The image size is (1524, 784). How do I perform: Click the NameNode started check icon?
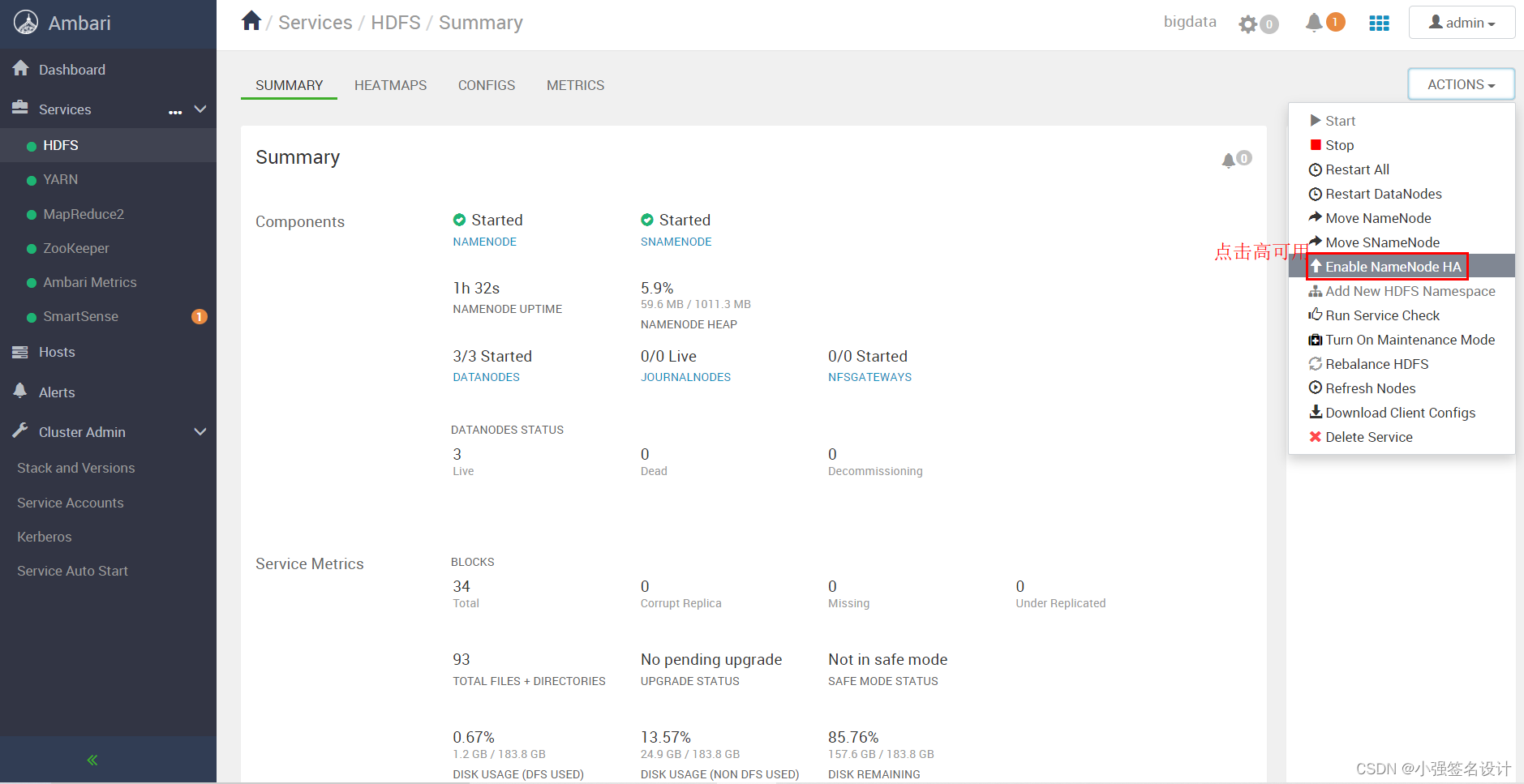click(x=459, y=220)
